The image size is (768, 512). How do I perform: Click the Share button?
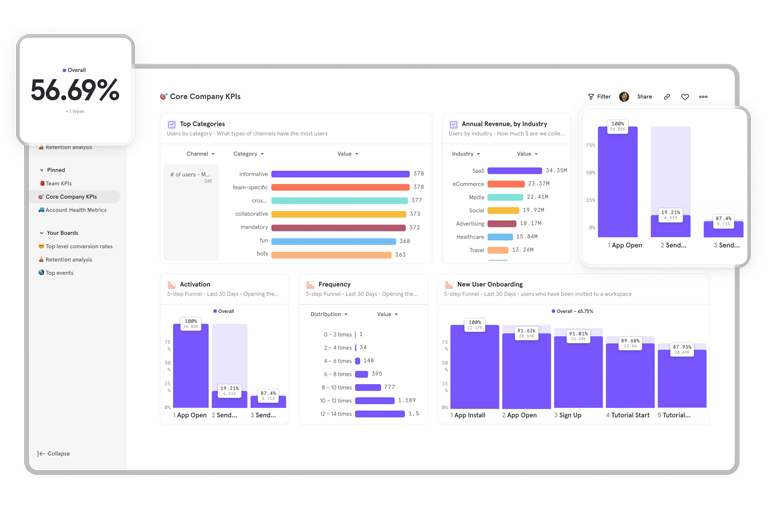pos(644,97)
